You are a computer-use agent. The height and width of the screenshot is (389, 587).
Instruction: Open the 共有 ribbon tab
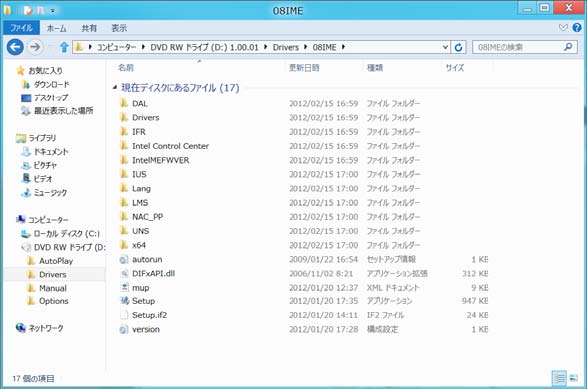tap(89, 28)
